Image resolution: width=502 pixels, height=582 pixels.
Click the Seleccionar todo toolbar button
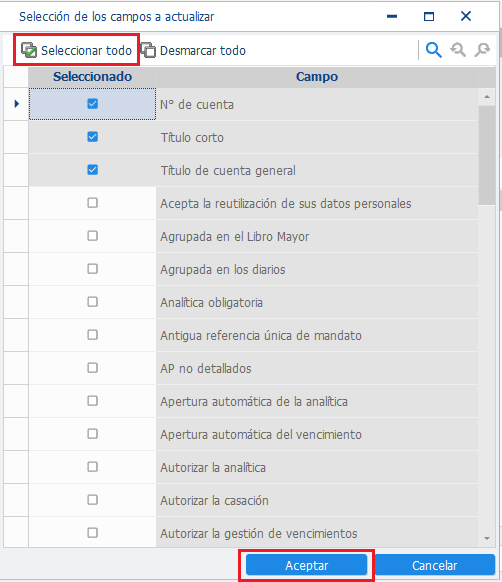(76, 50)
